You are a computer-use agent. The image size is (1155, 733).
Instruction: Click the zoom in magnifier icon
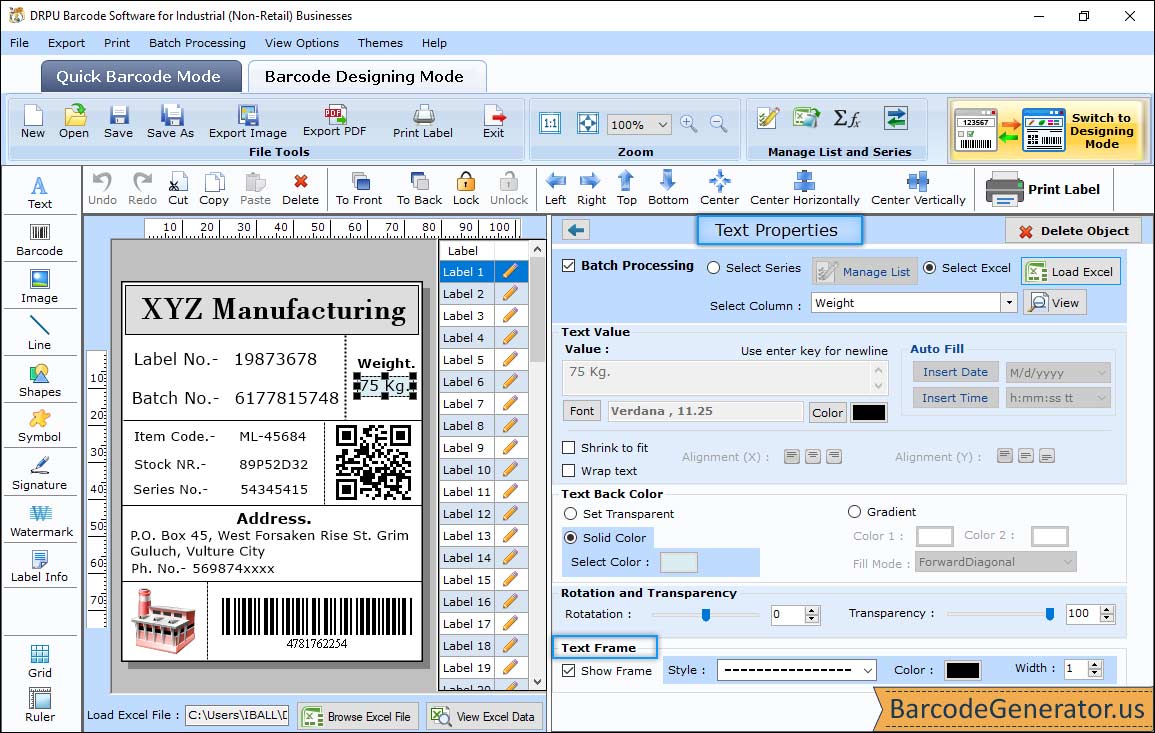pos(689,124)
